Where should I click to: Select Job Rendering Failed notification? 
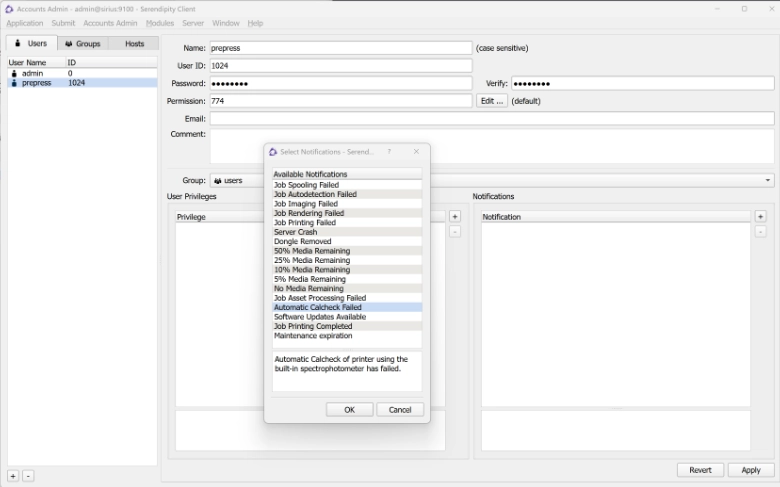pyautogui.click(x=347, y=213)
